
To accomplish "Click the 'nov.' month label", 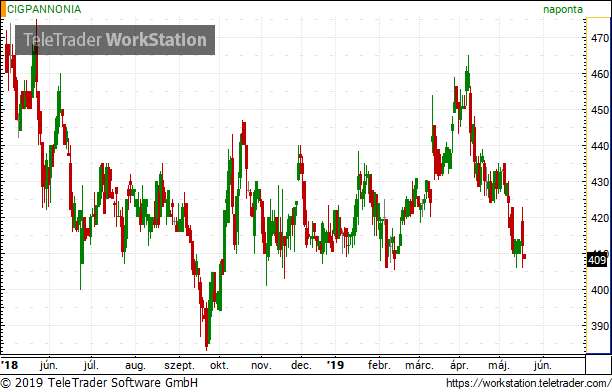I will pos(261,366).
